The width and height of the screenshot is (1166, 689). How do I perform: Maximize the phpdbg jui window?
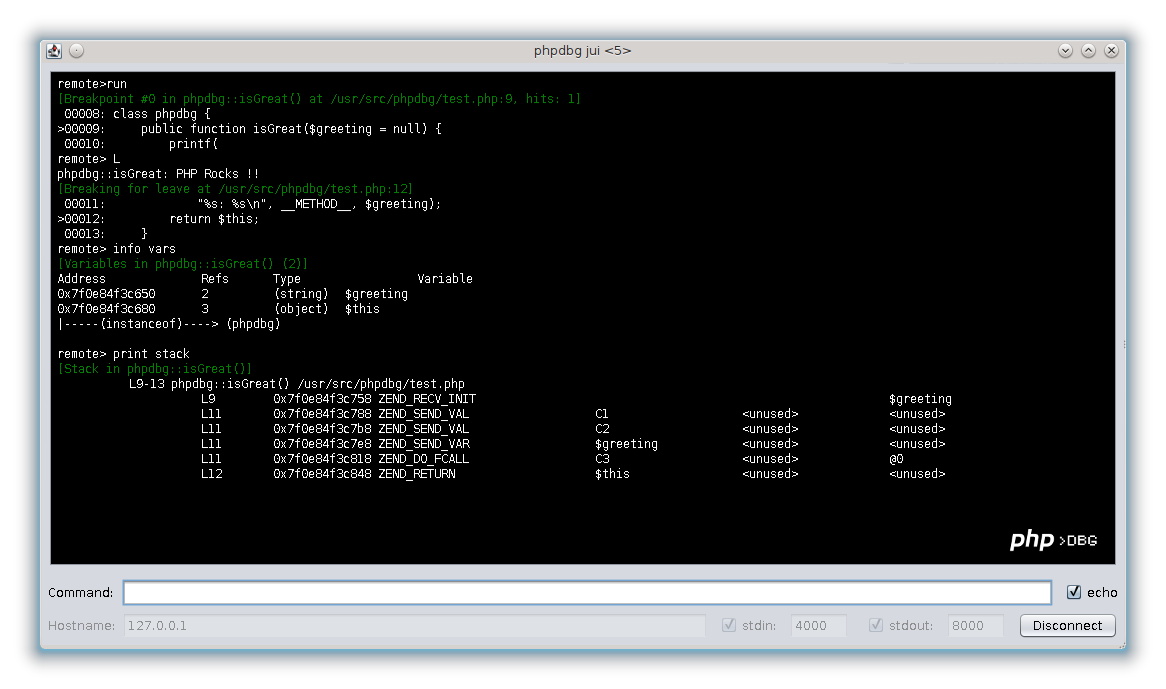pos(1088,51)
